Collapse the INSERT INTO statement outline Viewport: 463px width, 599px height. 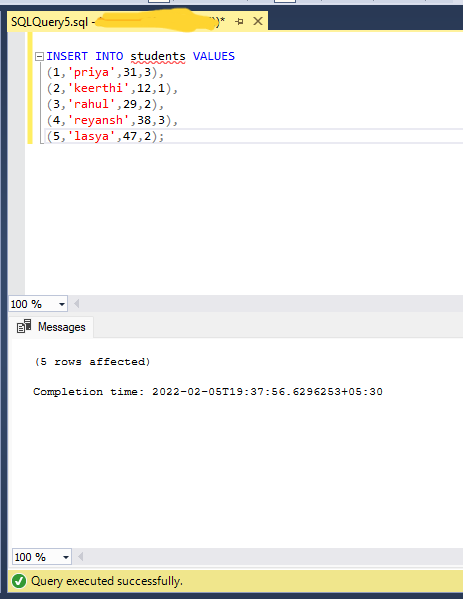pos(39,57)
